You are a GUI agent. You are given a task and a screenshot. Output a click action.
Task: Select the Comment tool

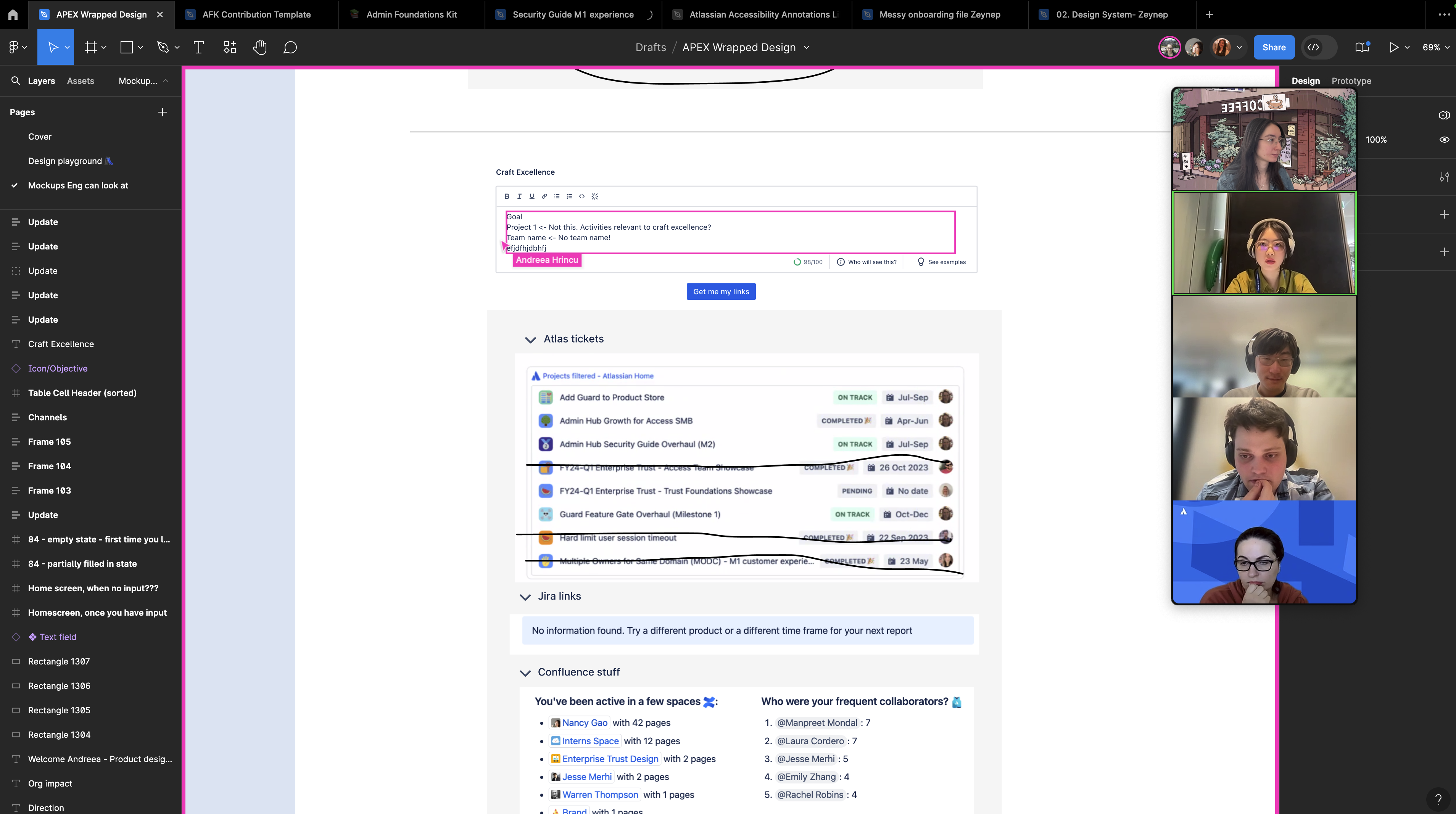290,47
